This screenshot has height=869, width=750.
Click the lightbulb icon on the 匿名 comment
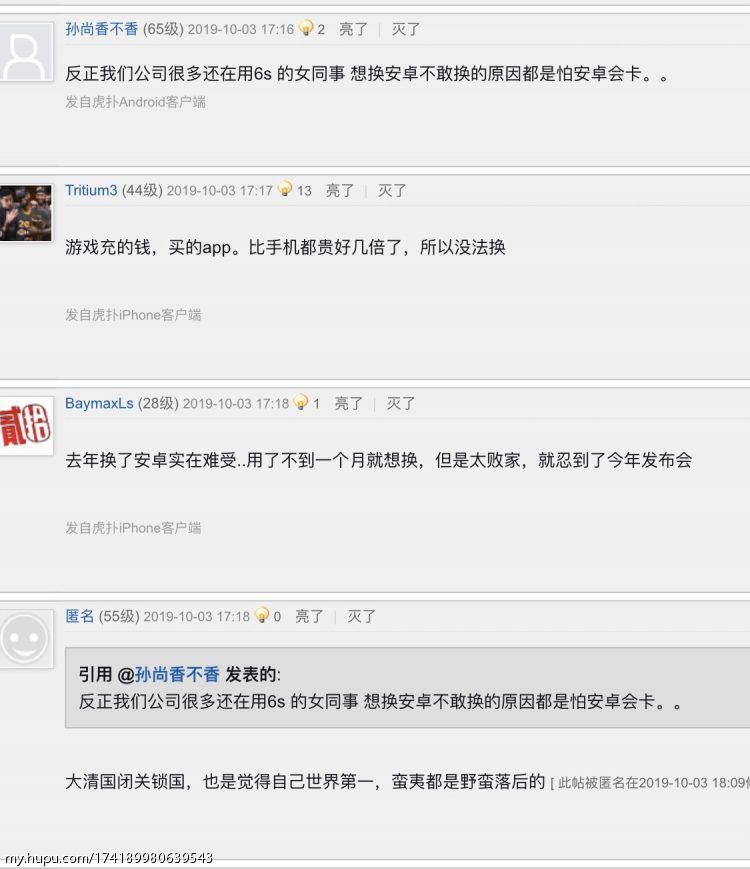tap(262, 615)
